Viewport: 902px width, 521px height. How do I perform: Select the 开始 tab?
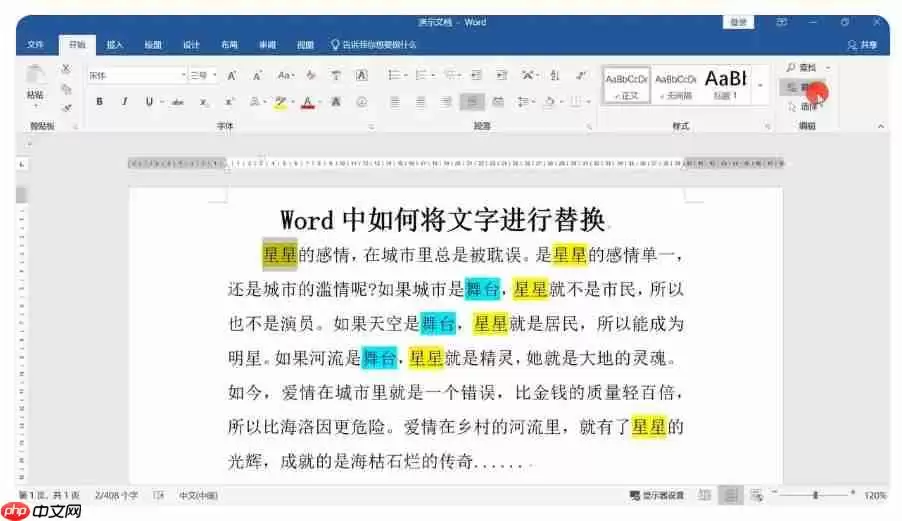point(77,44)
